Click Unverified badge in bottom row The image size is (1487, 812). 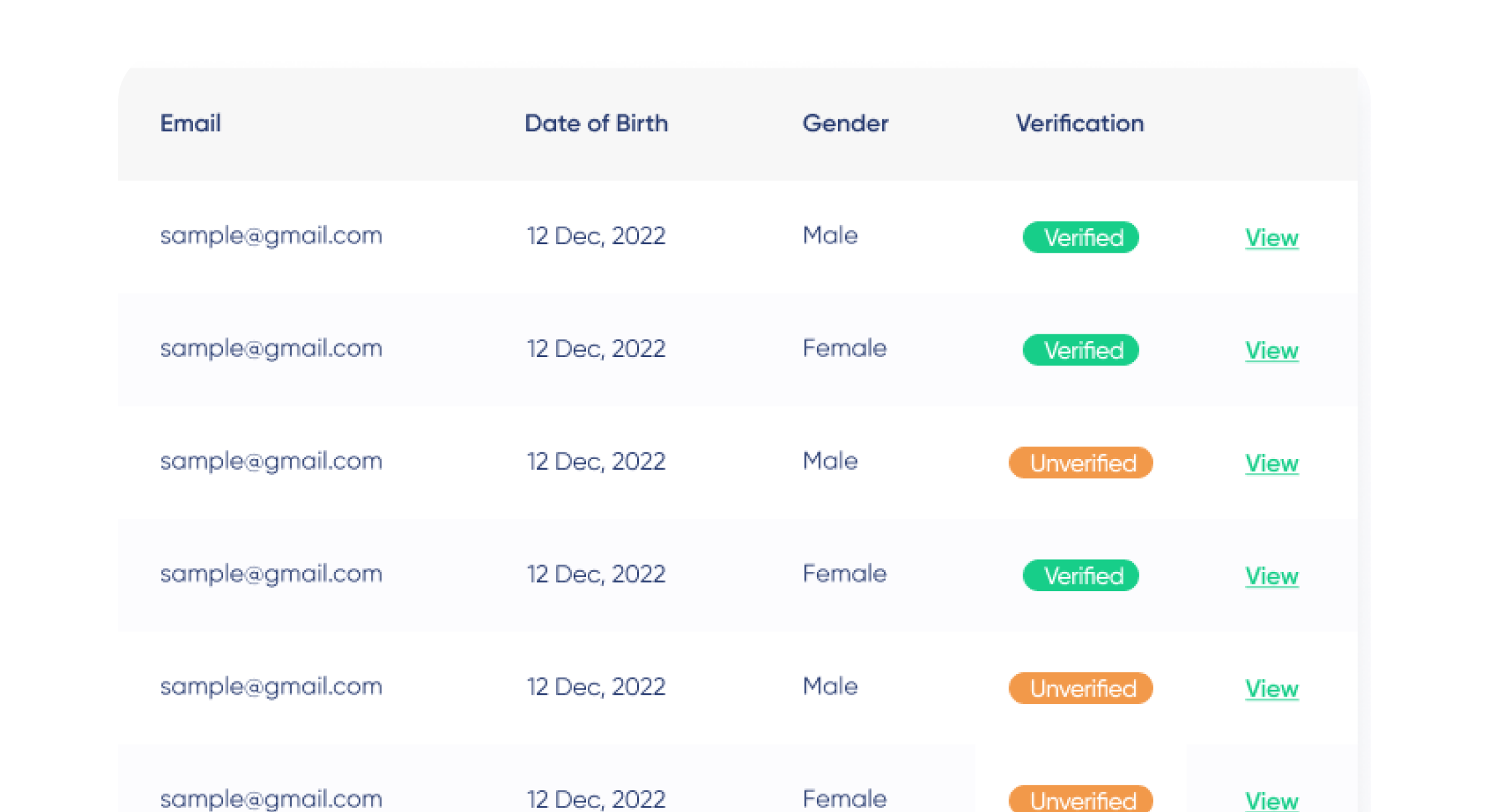(1080, 800)
